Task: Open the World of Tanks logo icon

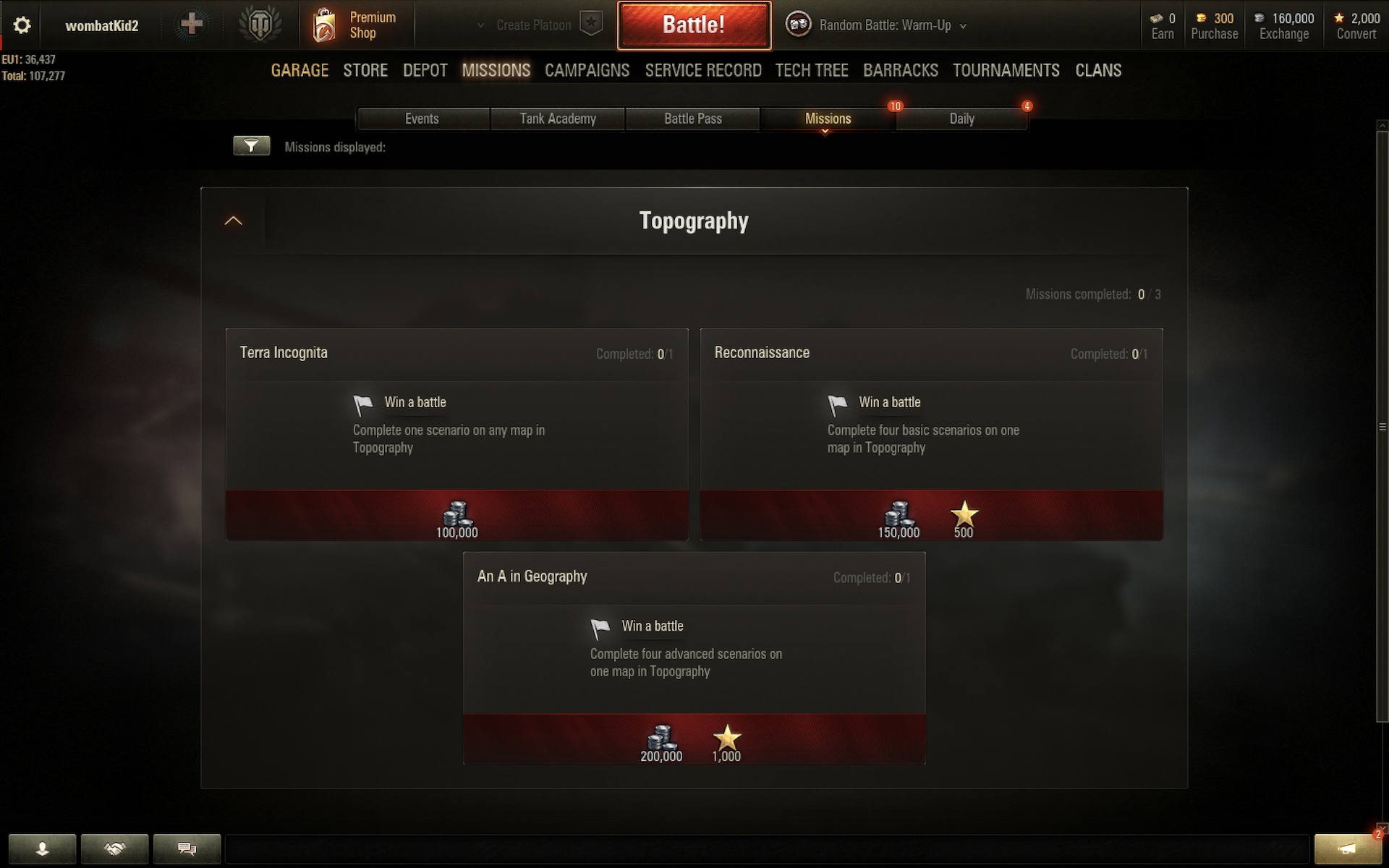Action: (260, 25)
